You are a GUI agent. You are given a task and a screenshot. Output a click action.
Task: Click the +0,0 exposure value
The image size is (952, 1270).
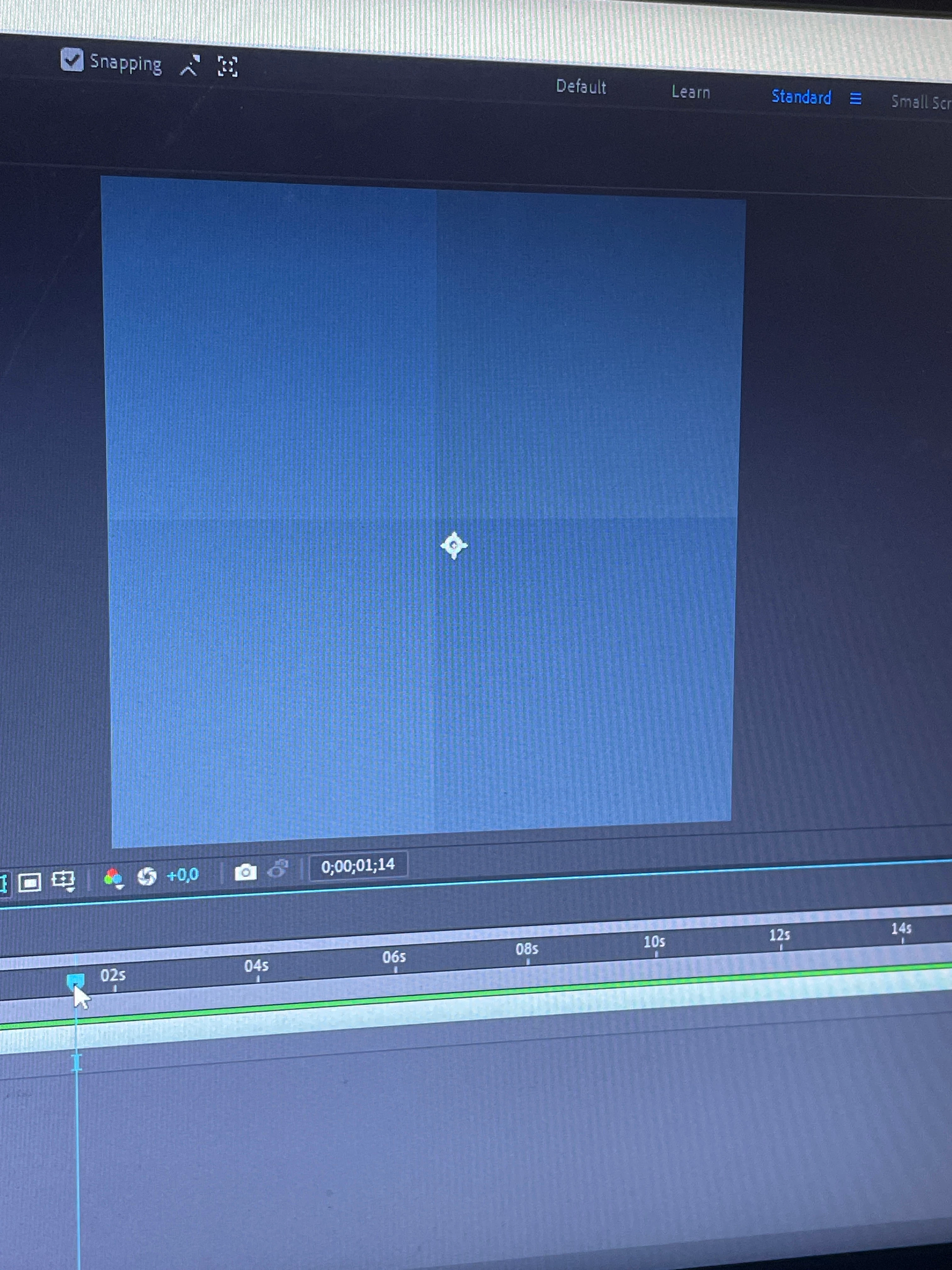[182, 875]
